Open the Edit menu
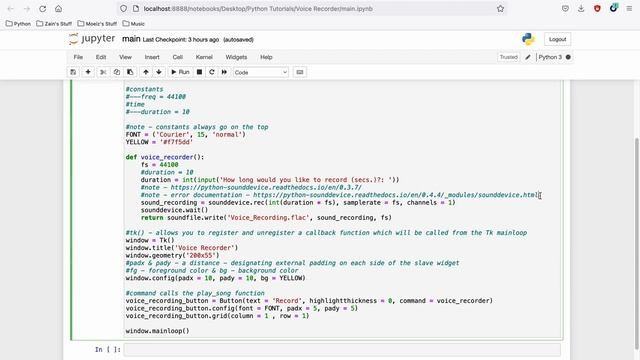 (101, 57)
